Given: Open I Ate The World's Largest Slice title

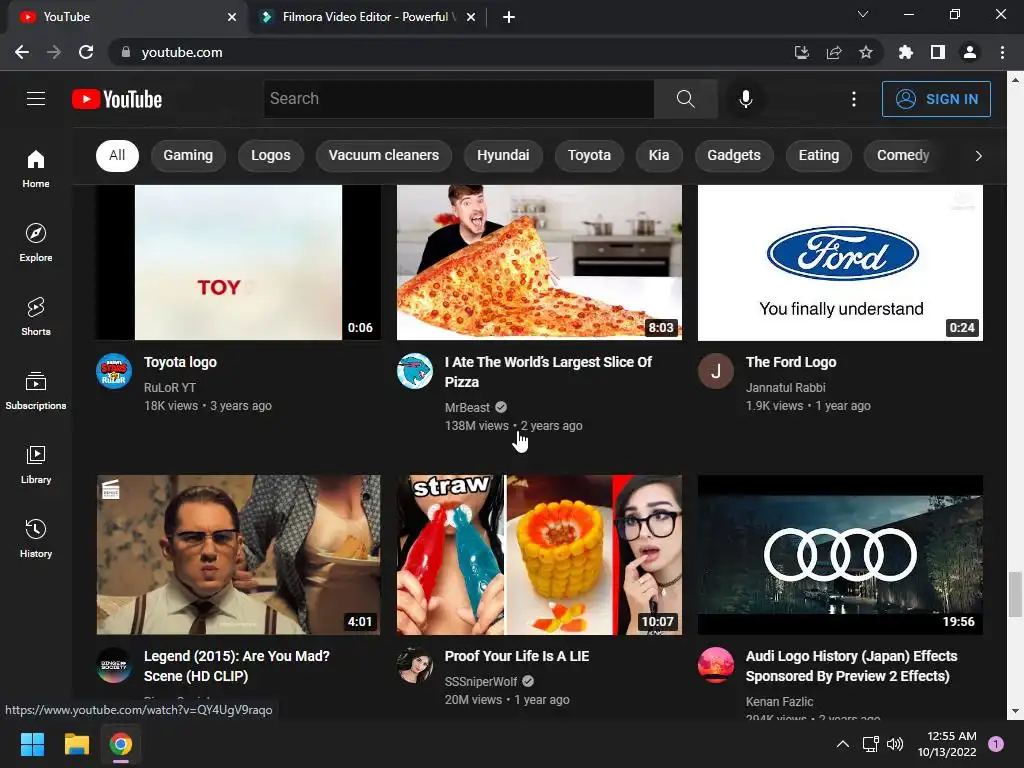Looking at the screenshot, I should (549, 372).
